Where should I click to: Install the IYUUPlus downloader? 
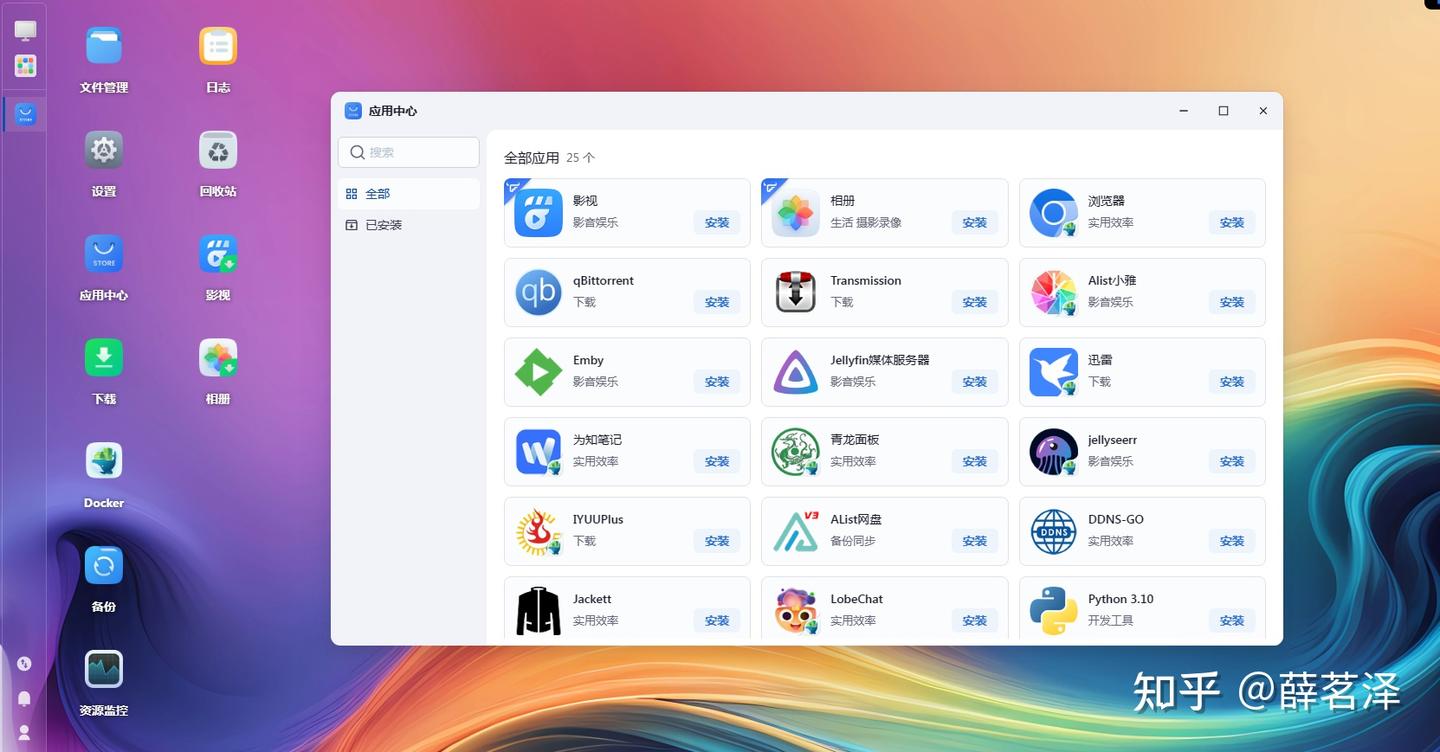coord(716,540)
